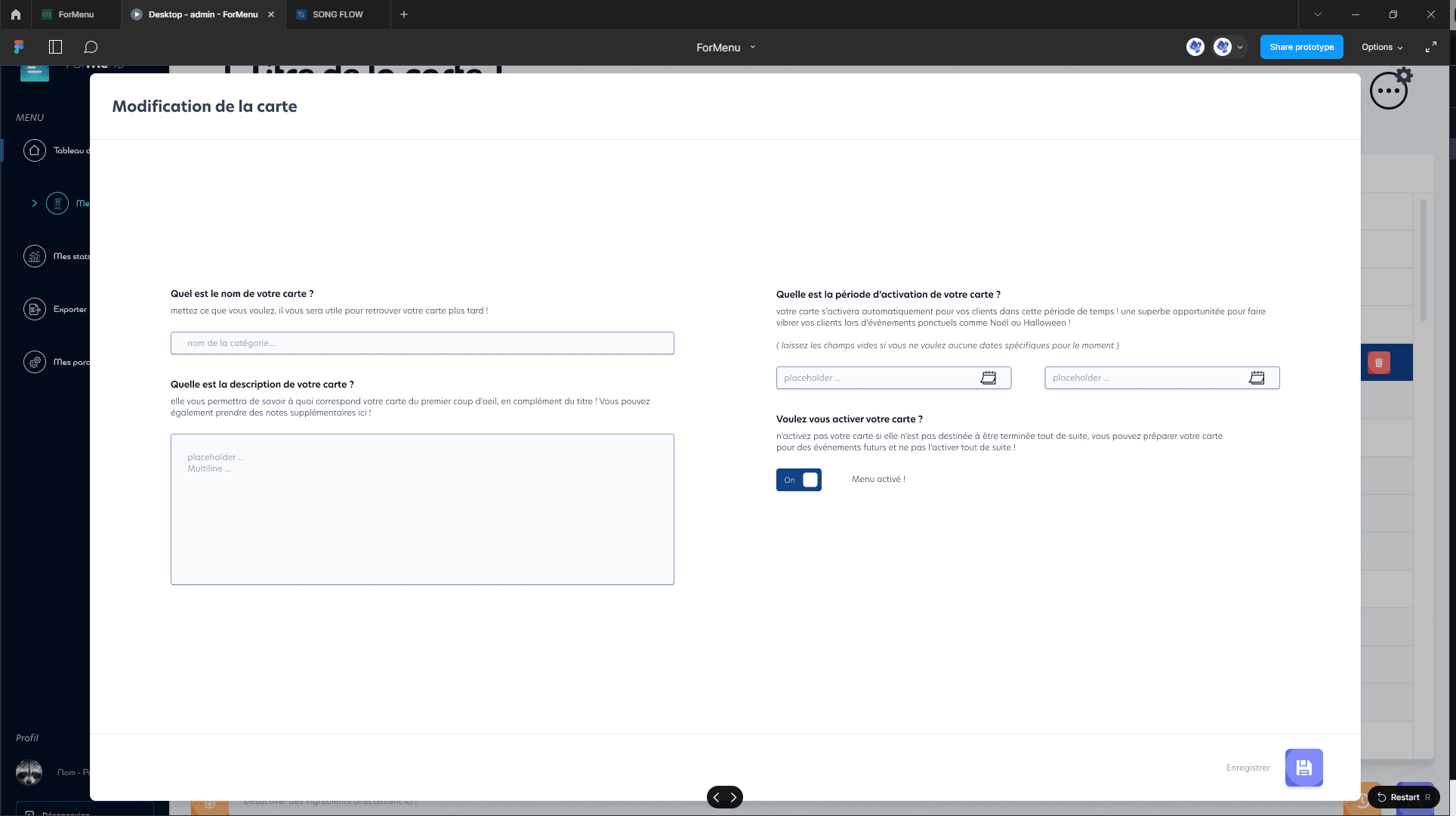Expand the ForMenu title dropdown
This screenshot has height=816, width=1456.
[752, 47]
